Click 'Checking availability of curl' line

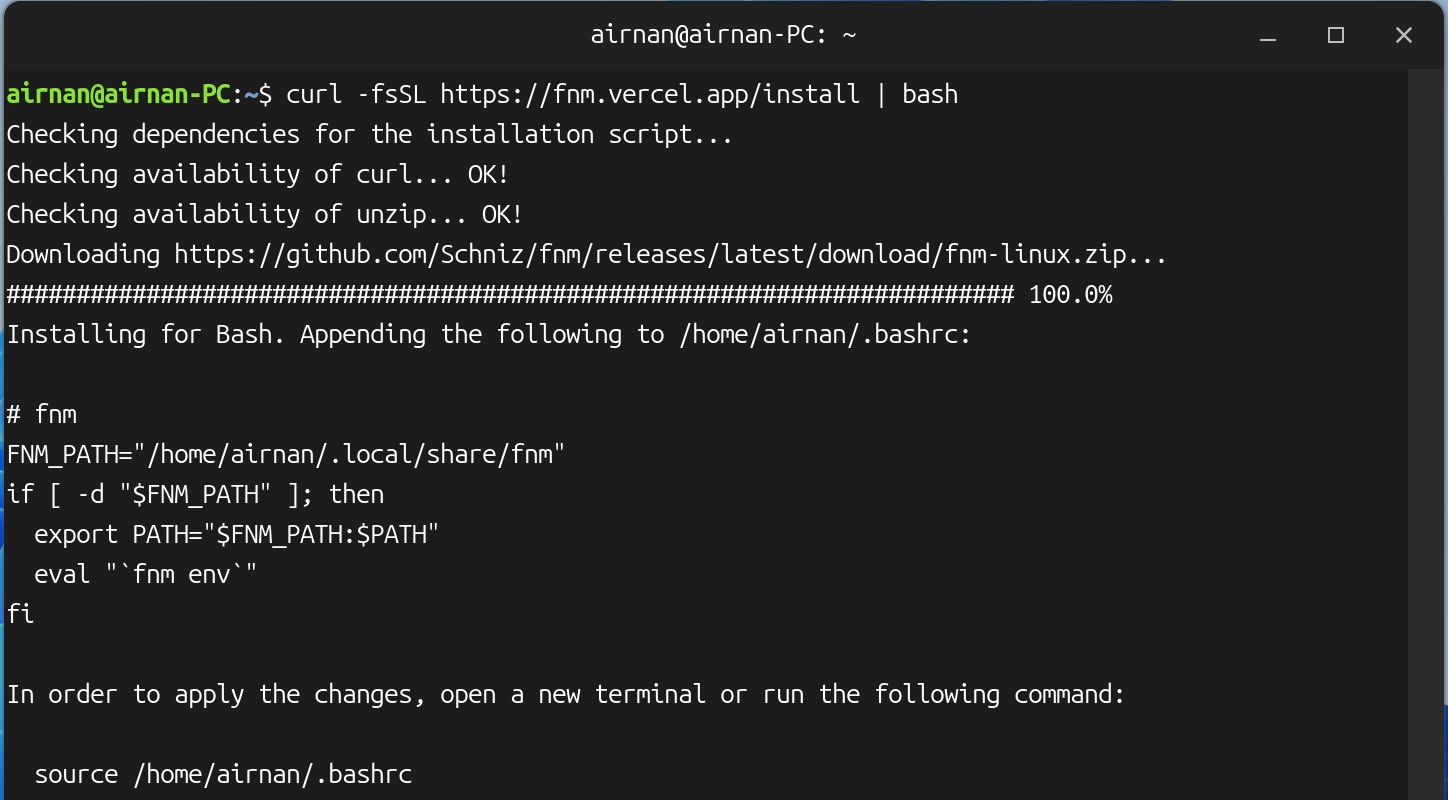(258, 174)
